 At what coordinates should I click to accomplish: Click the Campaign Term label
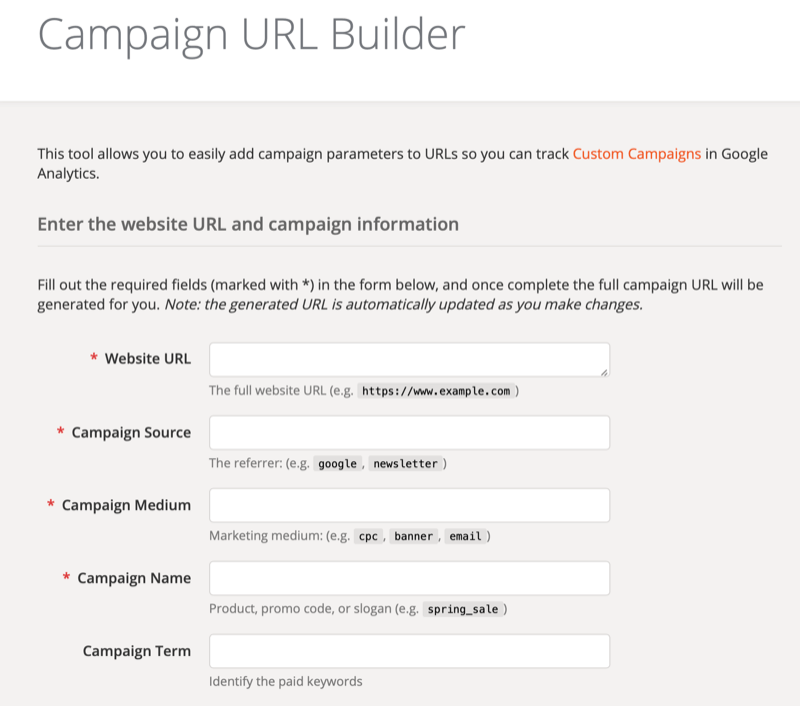[136, 651]
